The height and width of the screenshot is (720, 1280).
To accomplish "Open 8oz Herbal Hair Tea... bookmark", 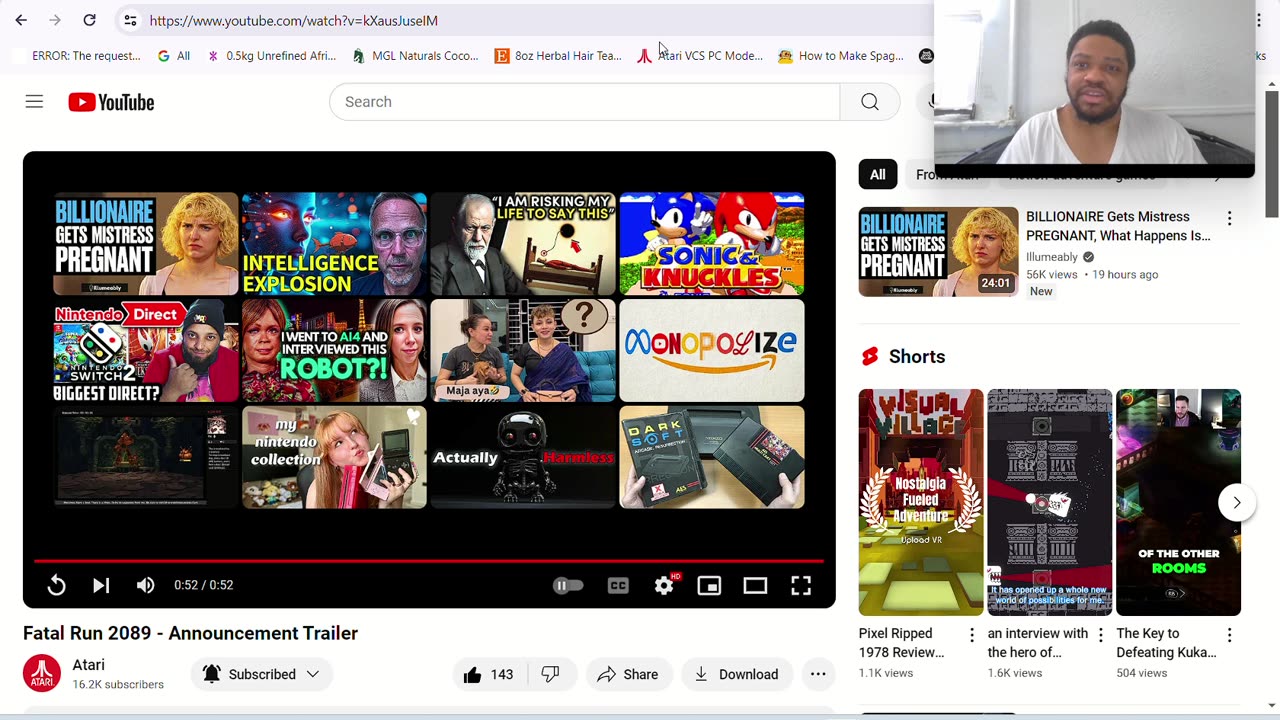I will coord(558,56).
